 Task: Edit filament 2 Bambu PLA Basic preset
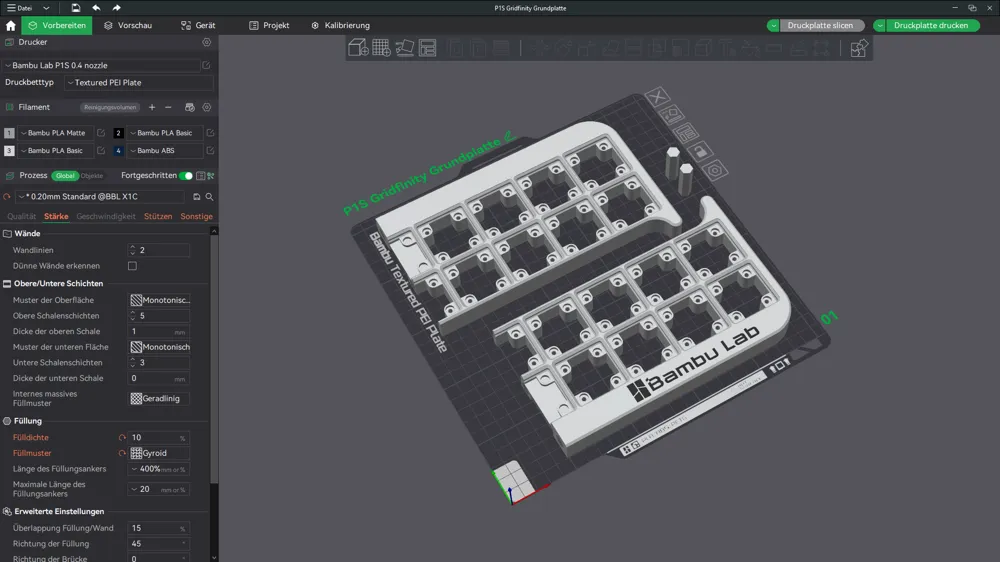(x=210, y=133)
